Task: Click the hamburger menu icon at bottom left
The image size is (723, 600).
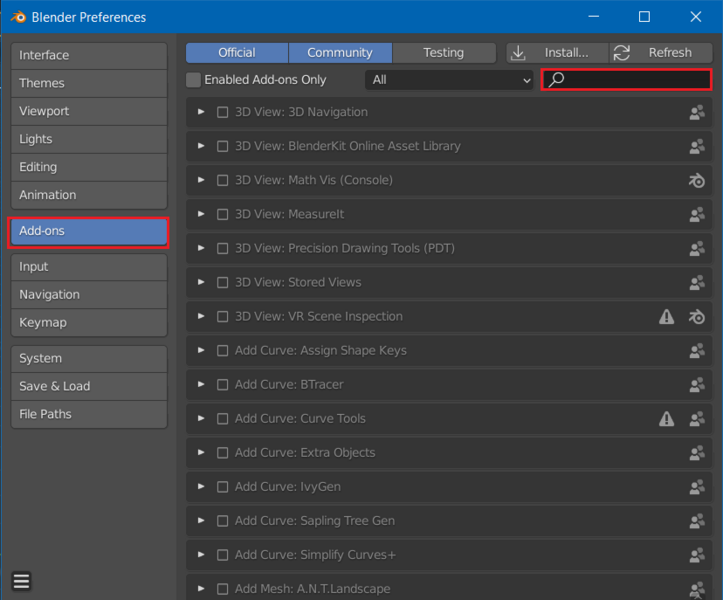Action: (x=21, y=581)
